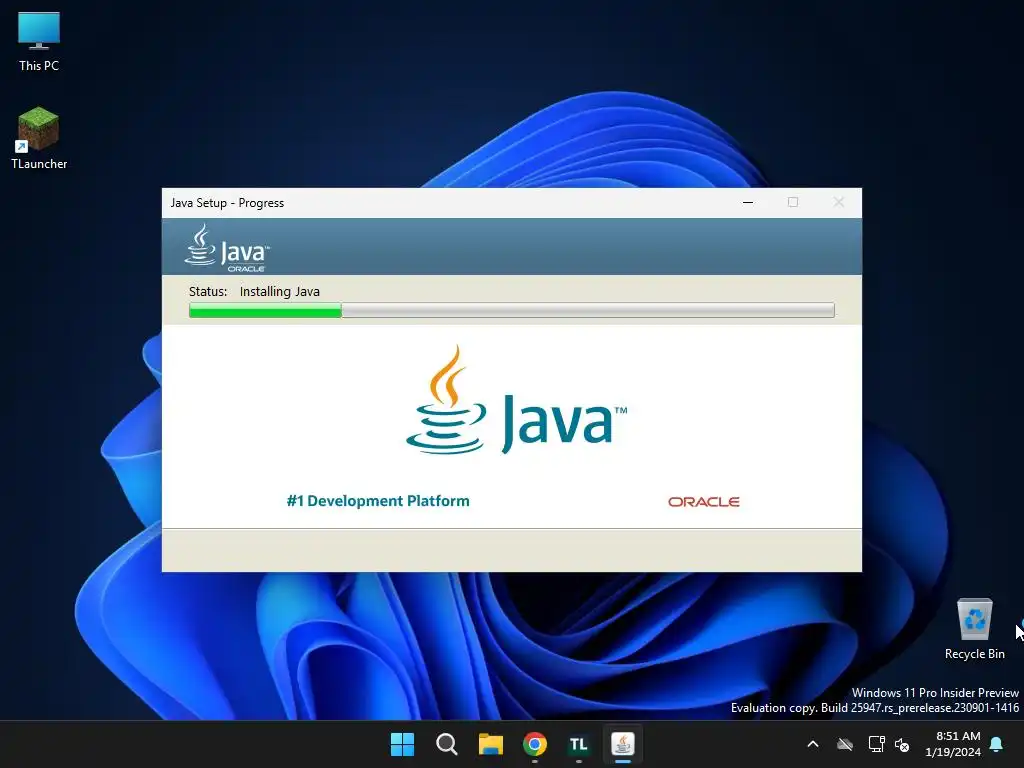Screen dimensions: 1024x768
Task: Open the Windows Start menu
Action: click(402, 744)
